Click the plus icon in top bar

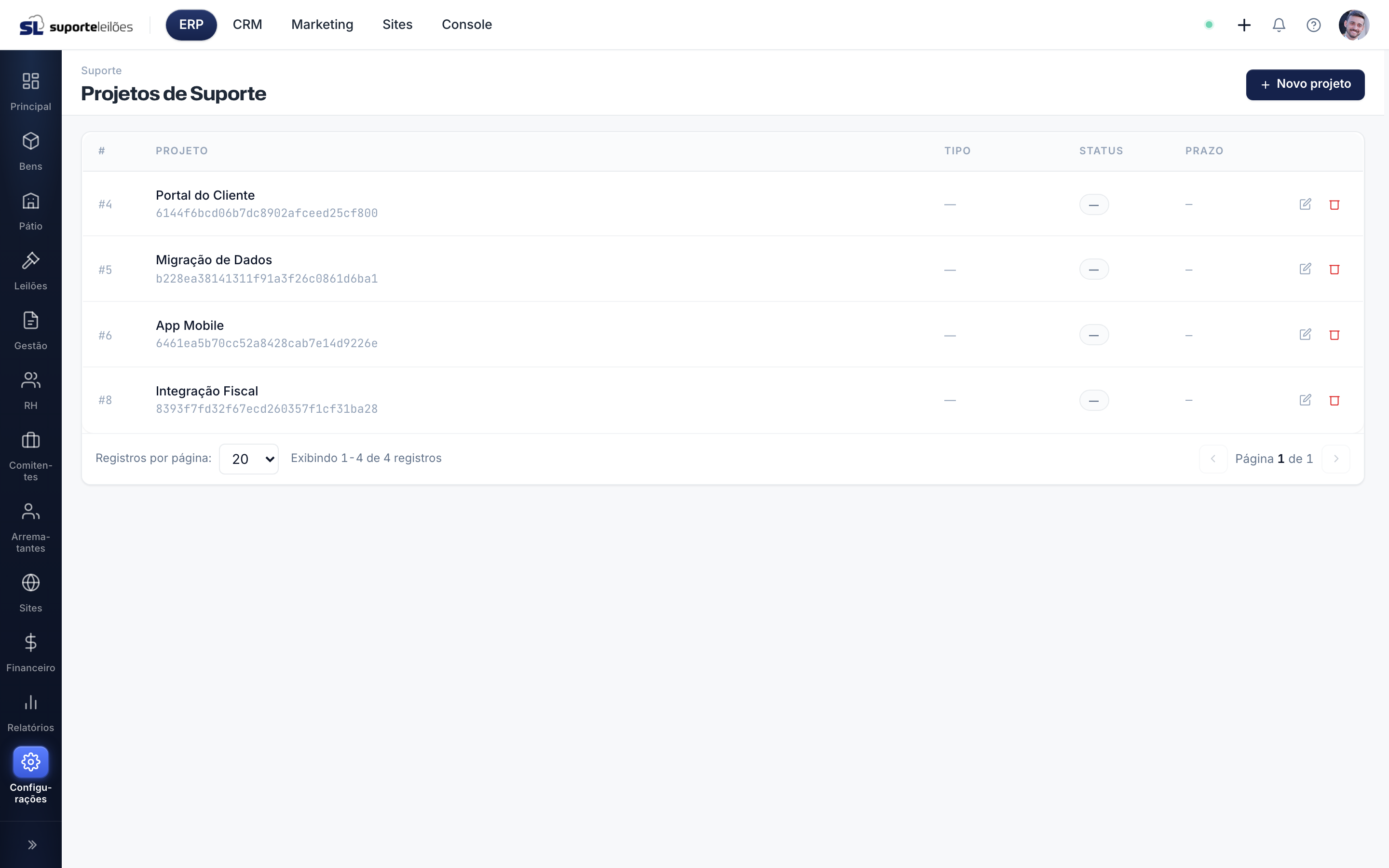pos(1244,25)
